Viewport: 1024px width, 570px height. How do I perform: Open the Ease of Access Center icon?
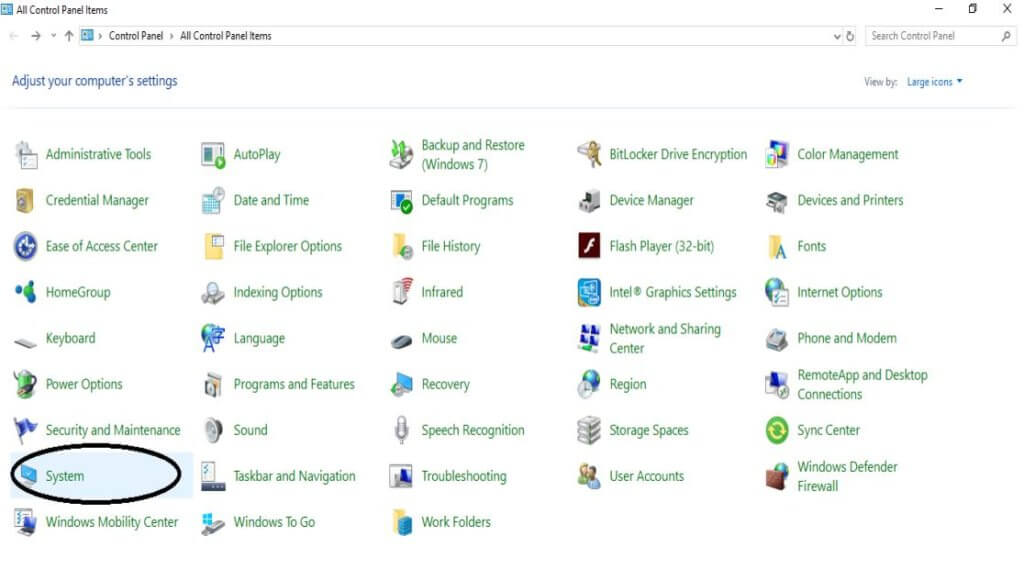pos(25,247)
